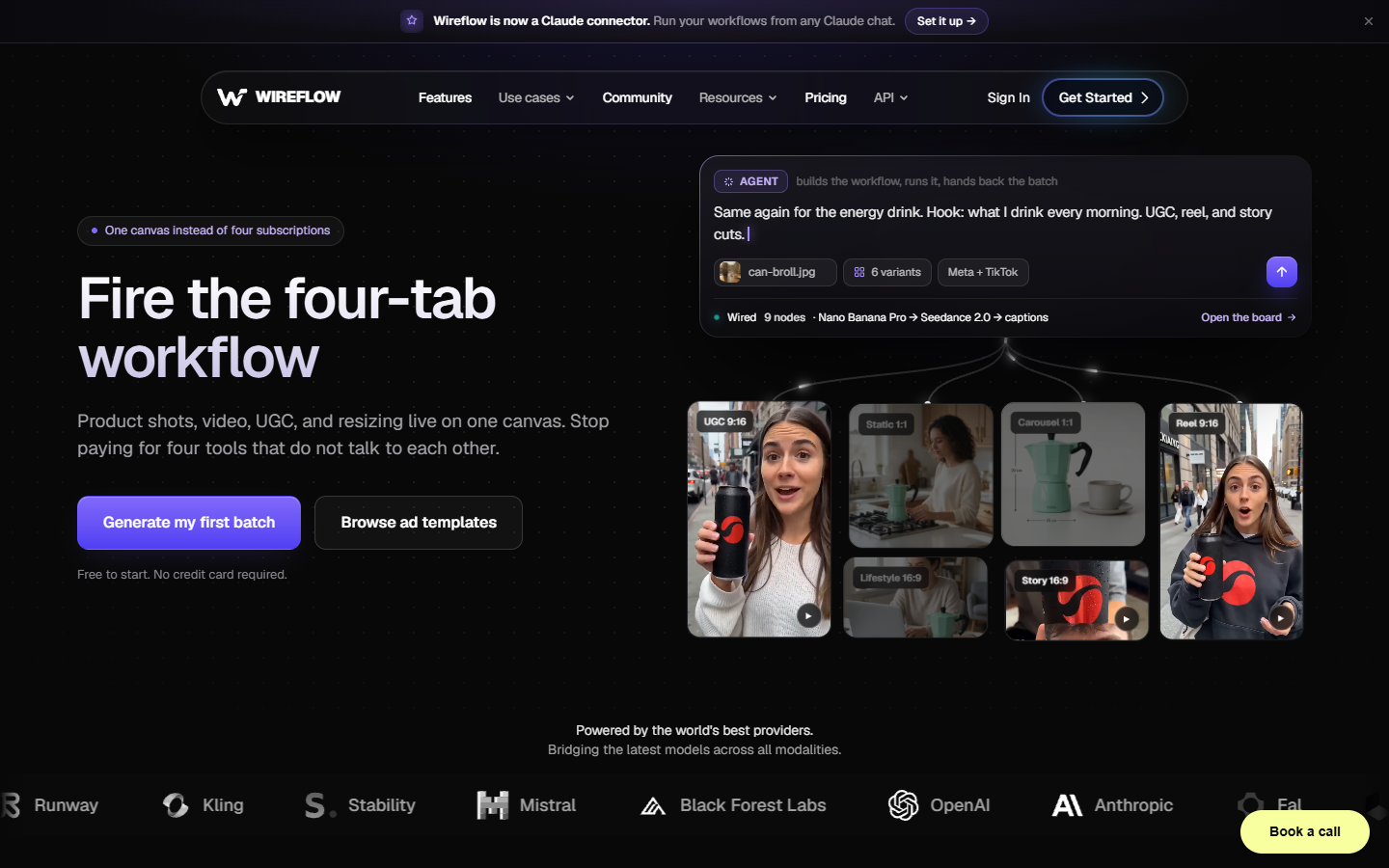Click 'Free to start. No credit card required.' text

pos(182,575)
